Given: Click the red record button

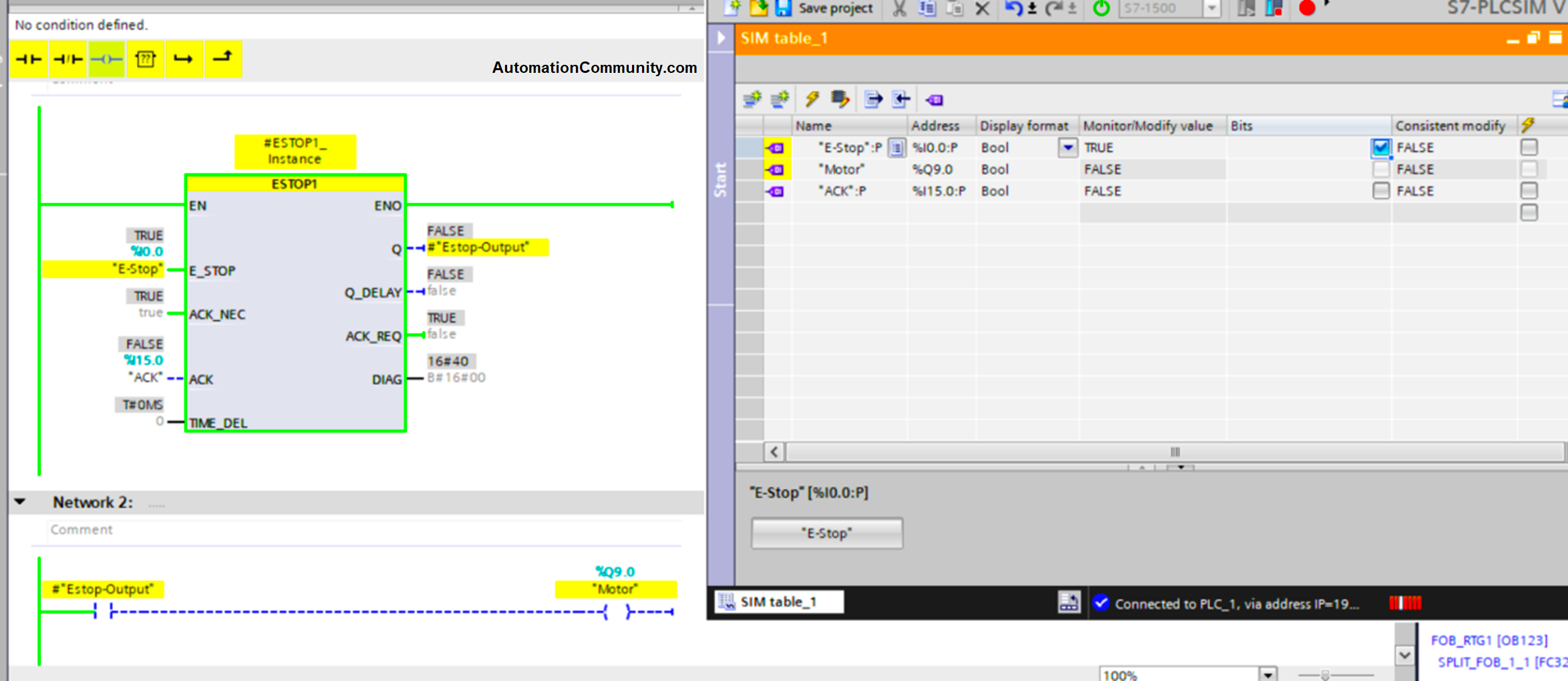Looking at the screenshot, I should 1307,8.
